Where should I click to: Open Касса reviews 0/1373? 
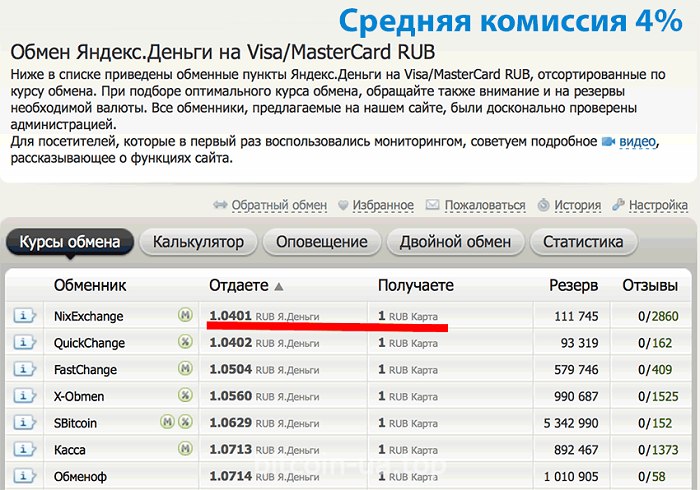(658, 450)
